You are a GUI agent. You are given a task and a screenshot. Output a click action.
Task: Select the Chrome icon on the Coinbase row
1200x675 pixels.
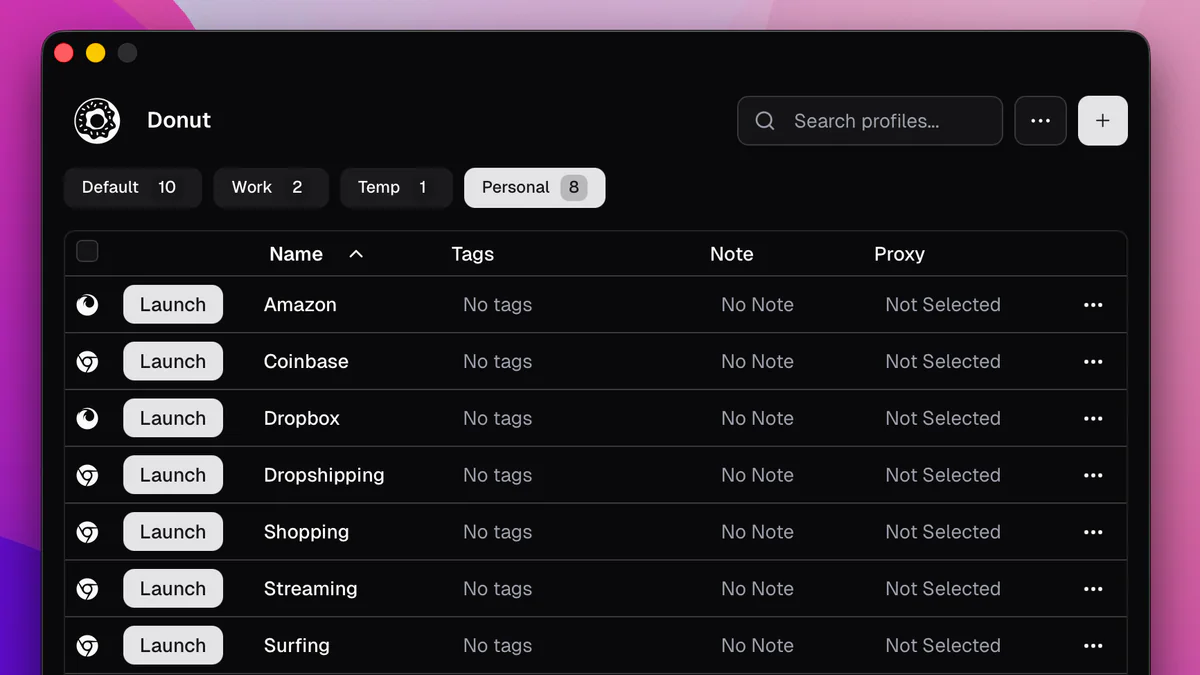pos(88,361)
